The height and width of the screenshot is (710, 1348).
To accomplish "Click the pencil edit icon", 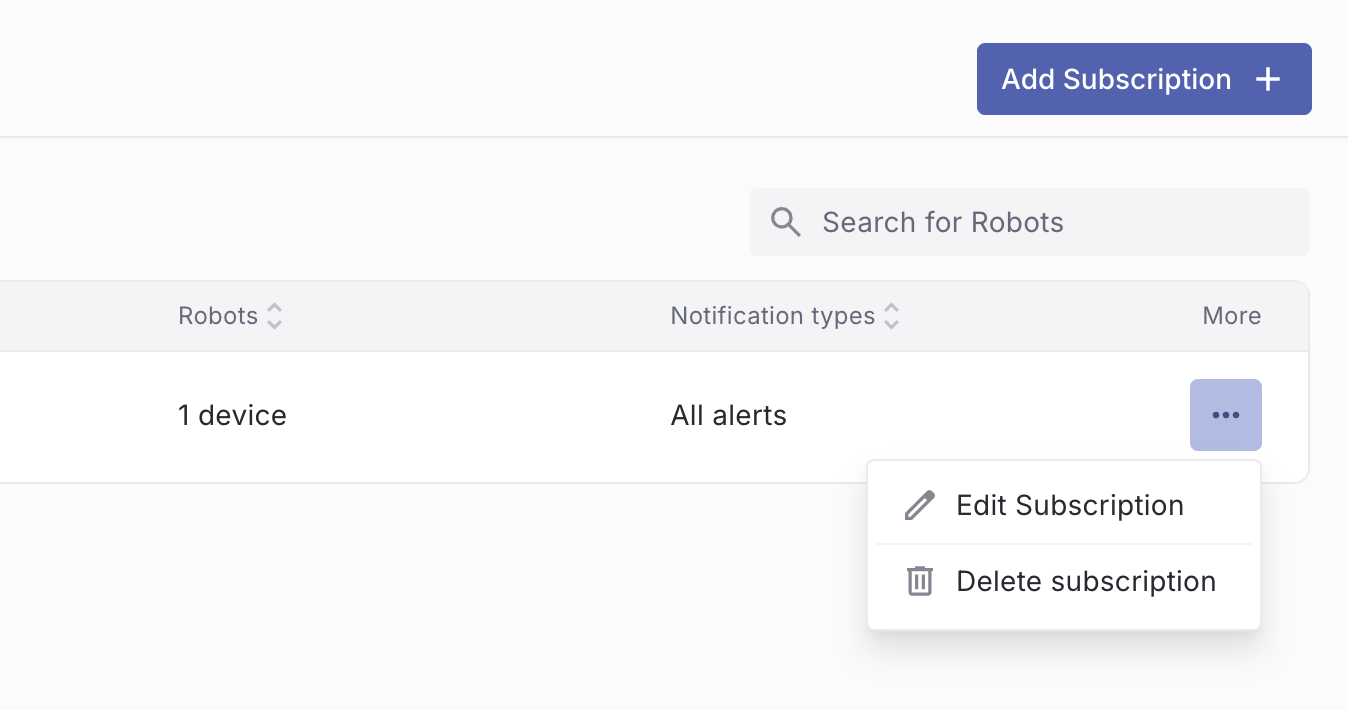I will point(919,506).
